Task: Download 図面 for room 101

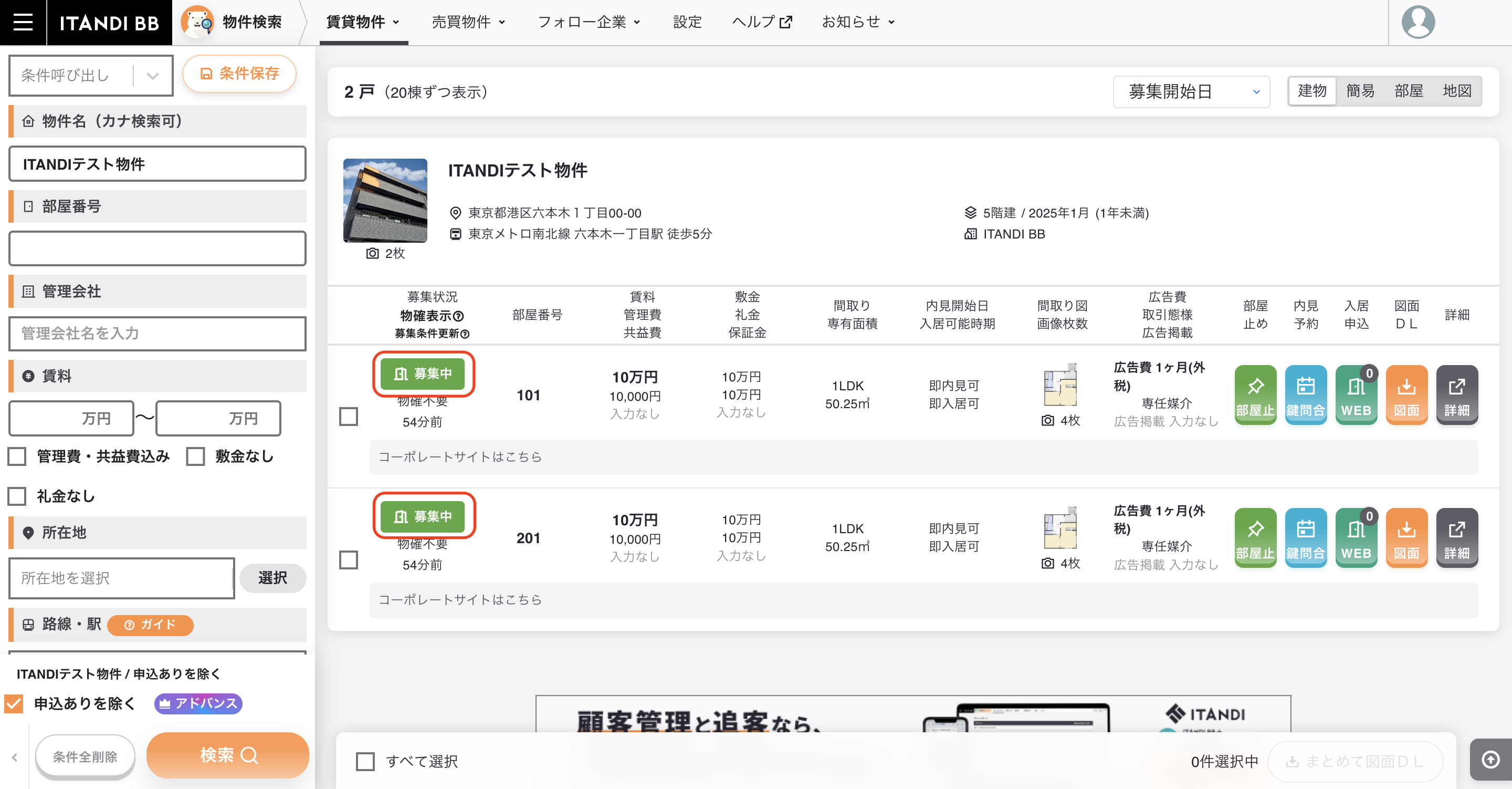Action: point(1406,394)
